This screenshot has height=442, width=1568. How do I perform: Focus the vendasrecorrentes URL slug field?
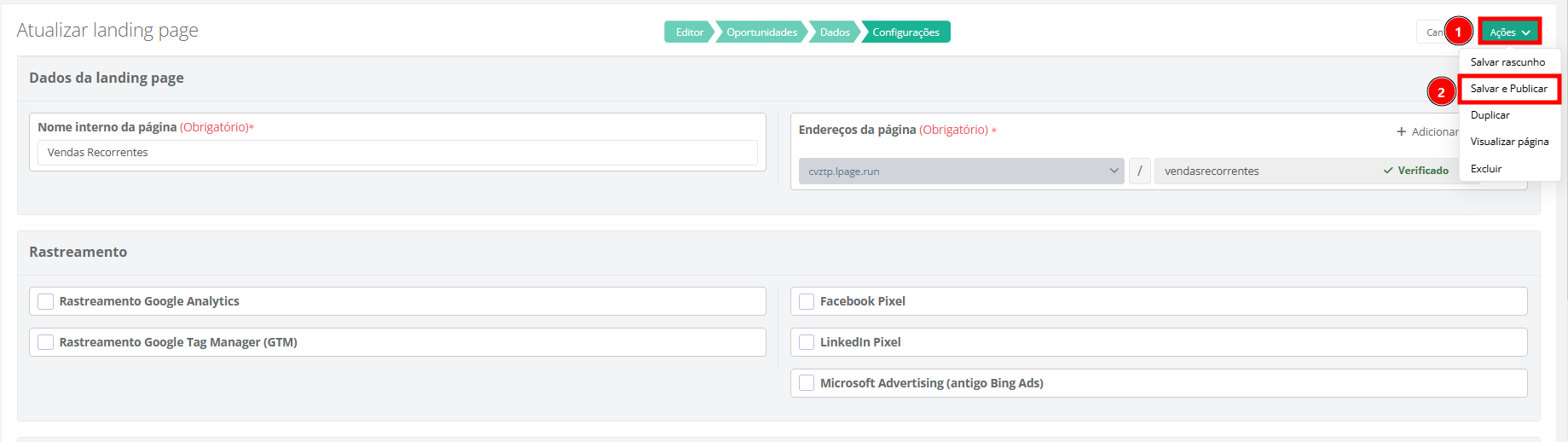pos(1266,171)
